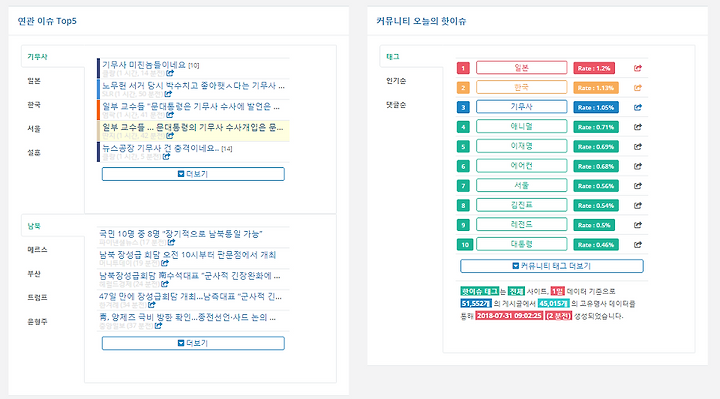
Task: Open link icon beside '(1 시간, 42 분전)' source
Action: [170, 135]
